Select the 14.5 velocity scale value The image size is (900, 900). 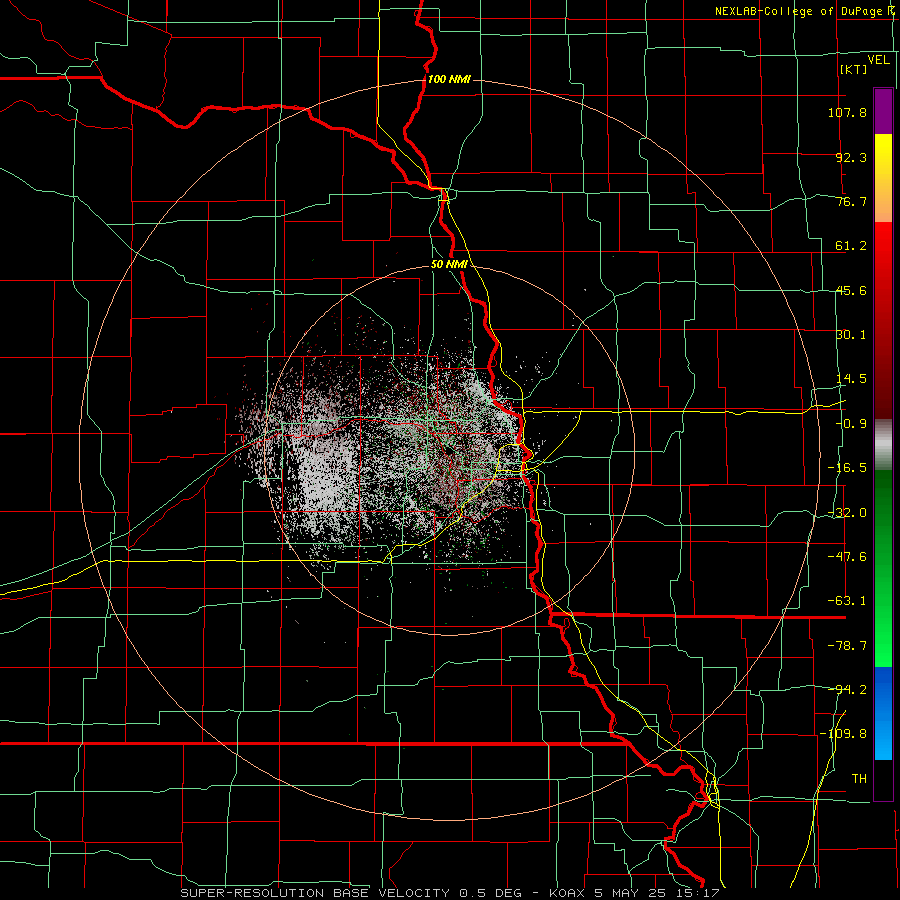click(x=851, y=379)
